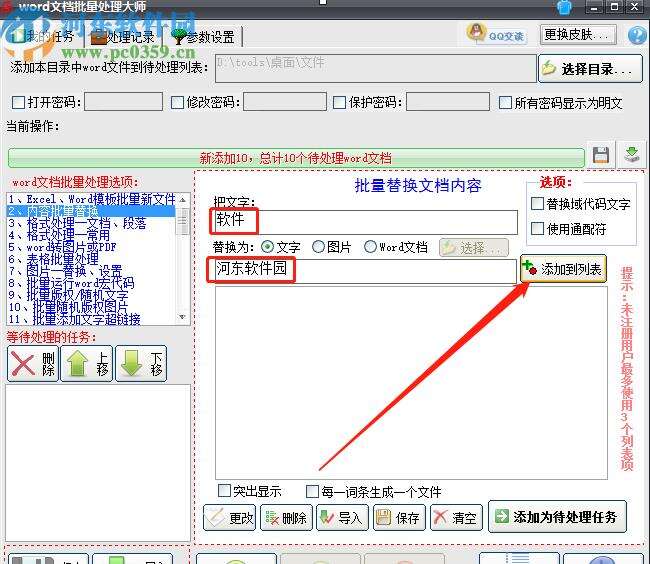Click the greyed 选择 button
This screenshot has height=564, width=650.
click(x=474, y=248)
